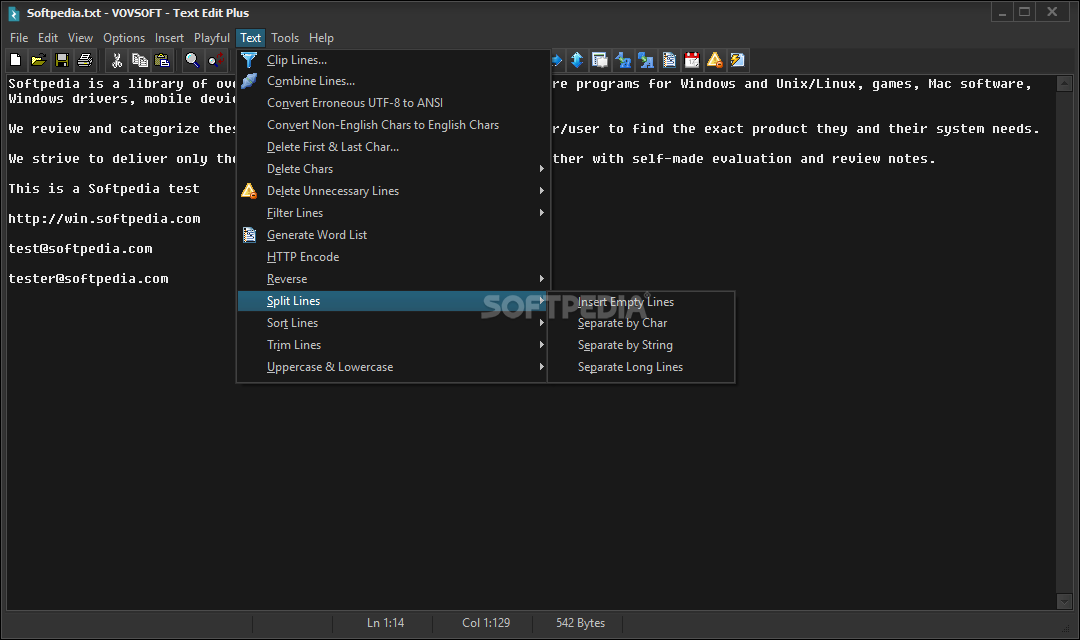
Task: Select Convert Erroneous UTF-8 to ANSI
Action: pos(393,103)
